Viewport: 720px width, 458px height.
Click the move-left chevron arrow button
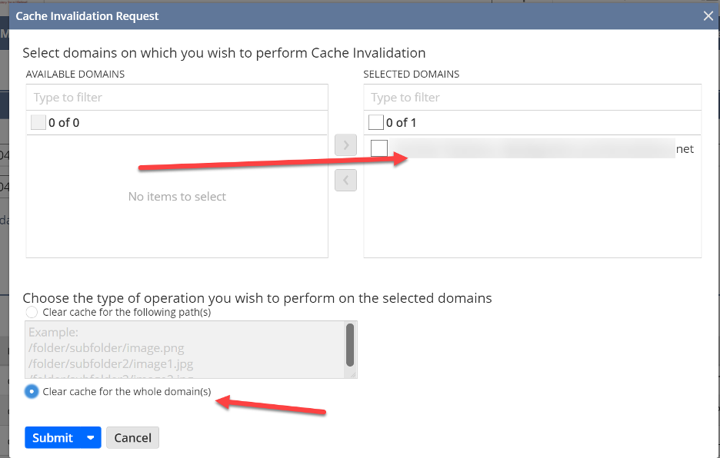click(x=346, y=180)
